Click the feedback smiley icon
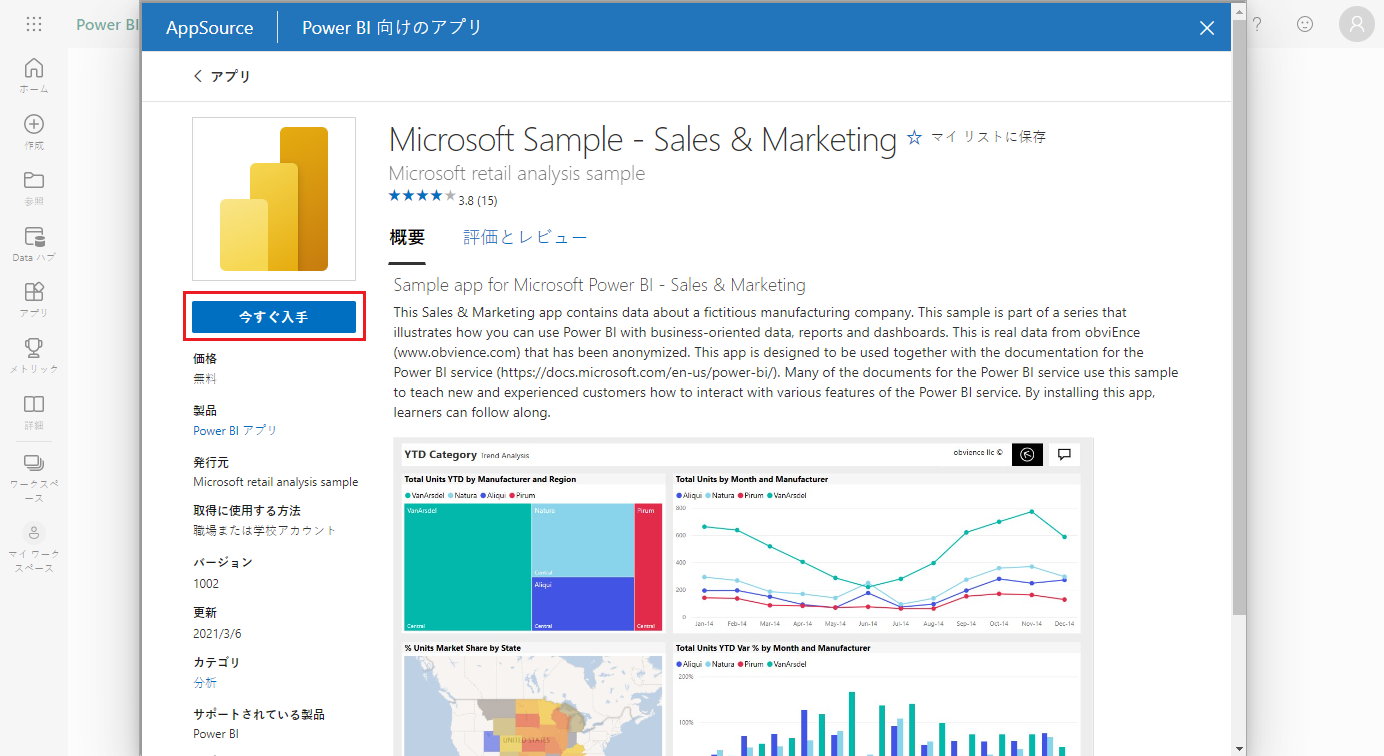The width and height of the screenshot is (1384, 756). click(x=1305, y=25)
